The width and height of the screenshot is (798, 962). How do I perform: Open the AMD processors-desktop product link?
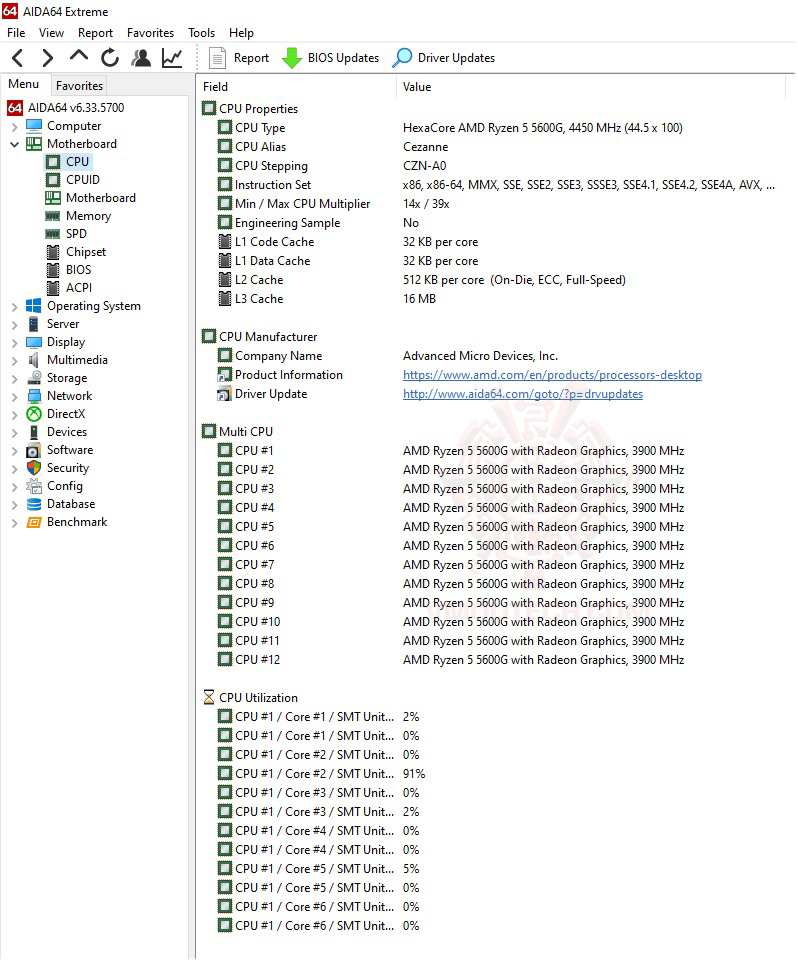coord(552,375)
